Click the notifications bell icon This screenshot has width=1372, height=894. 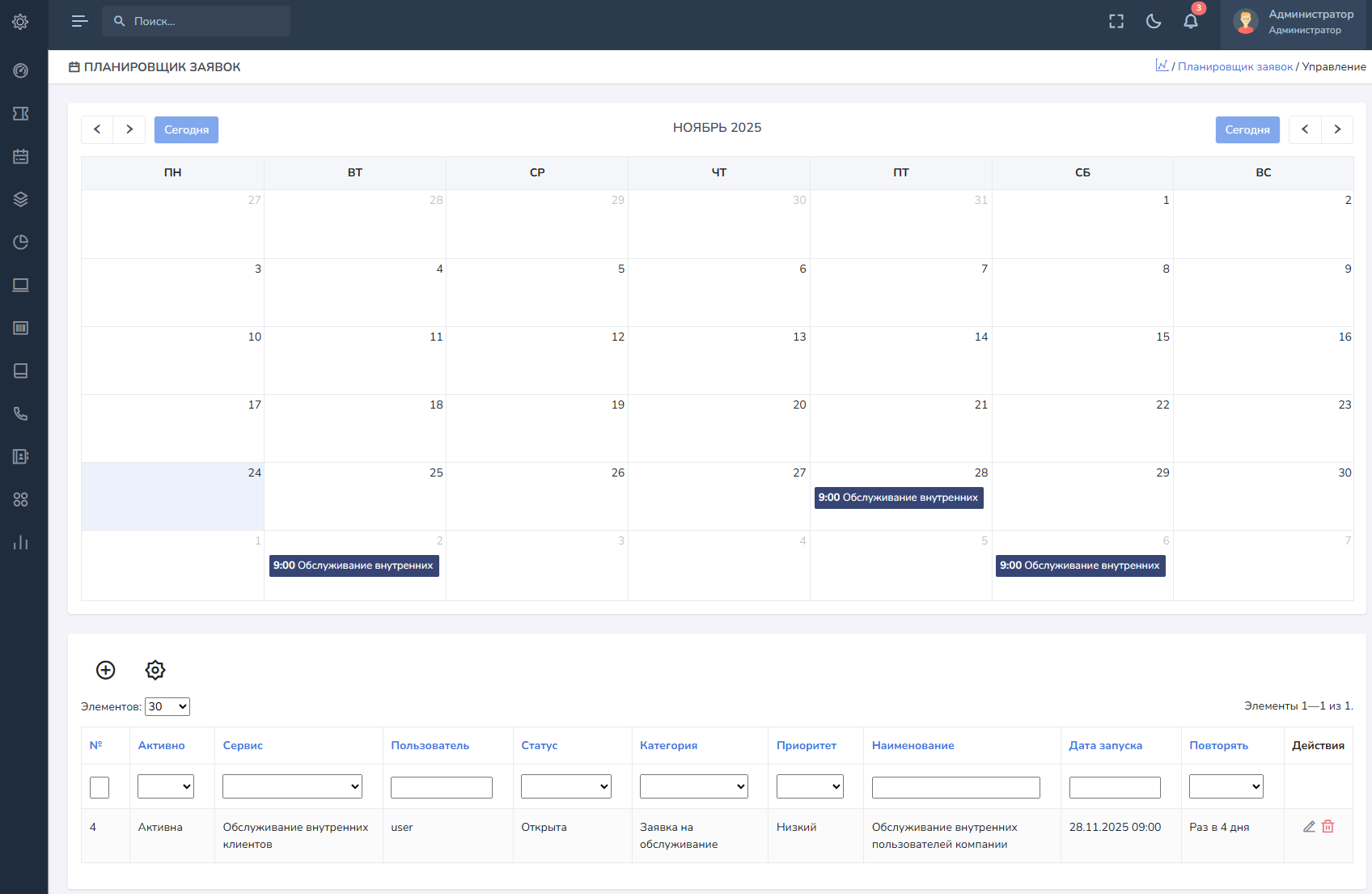tap(1190, 22)
